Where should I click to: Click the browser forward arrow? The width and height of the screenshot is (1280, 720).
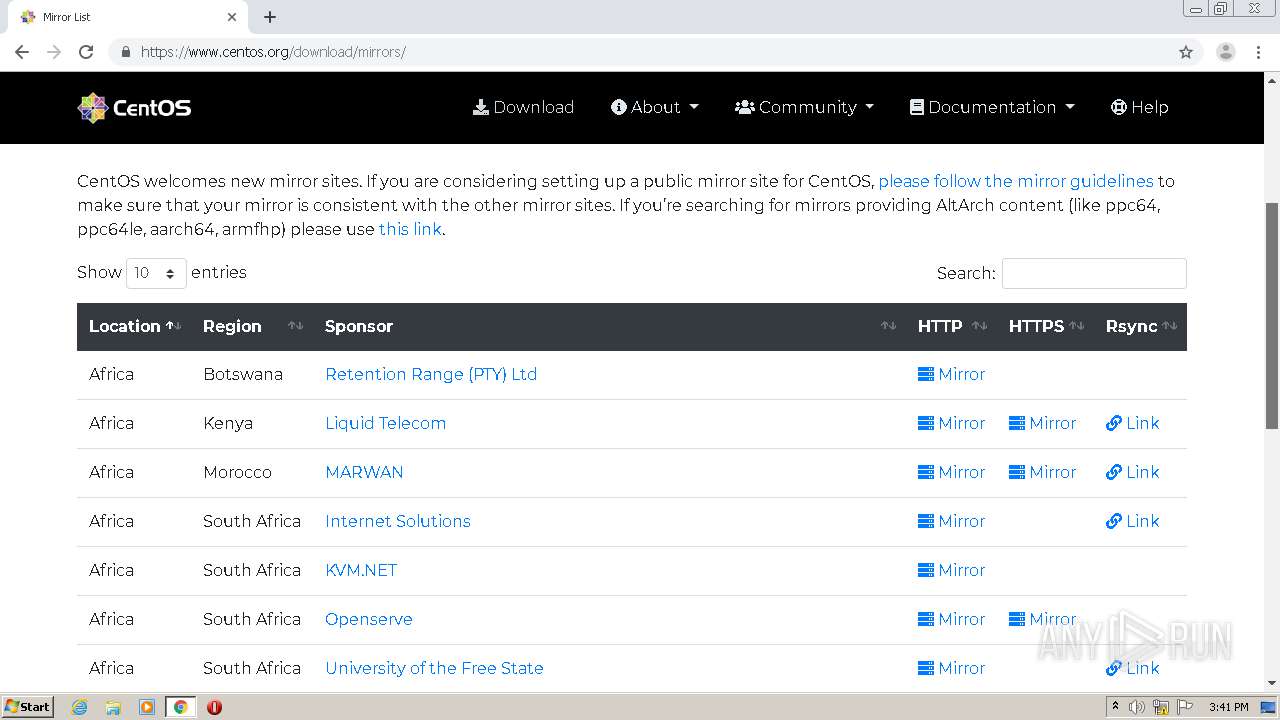click(54, 52)
